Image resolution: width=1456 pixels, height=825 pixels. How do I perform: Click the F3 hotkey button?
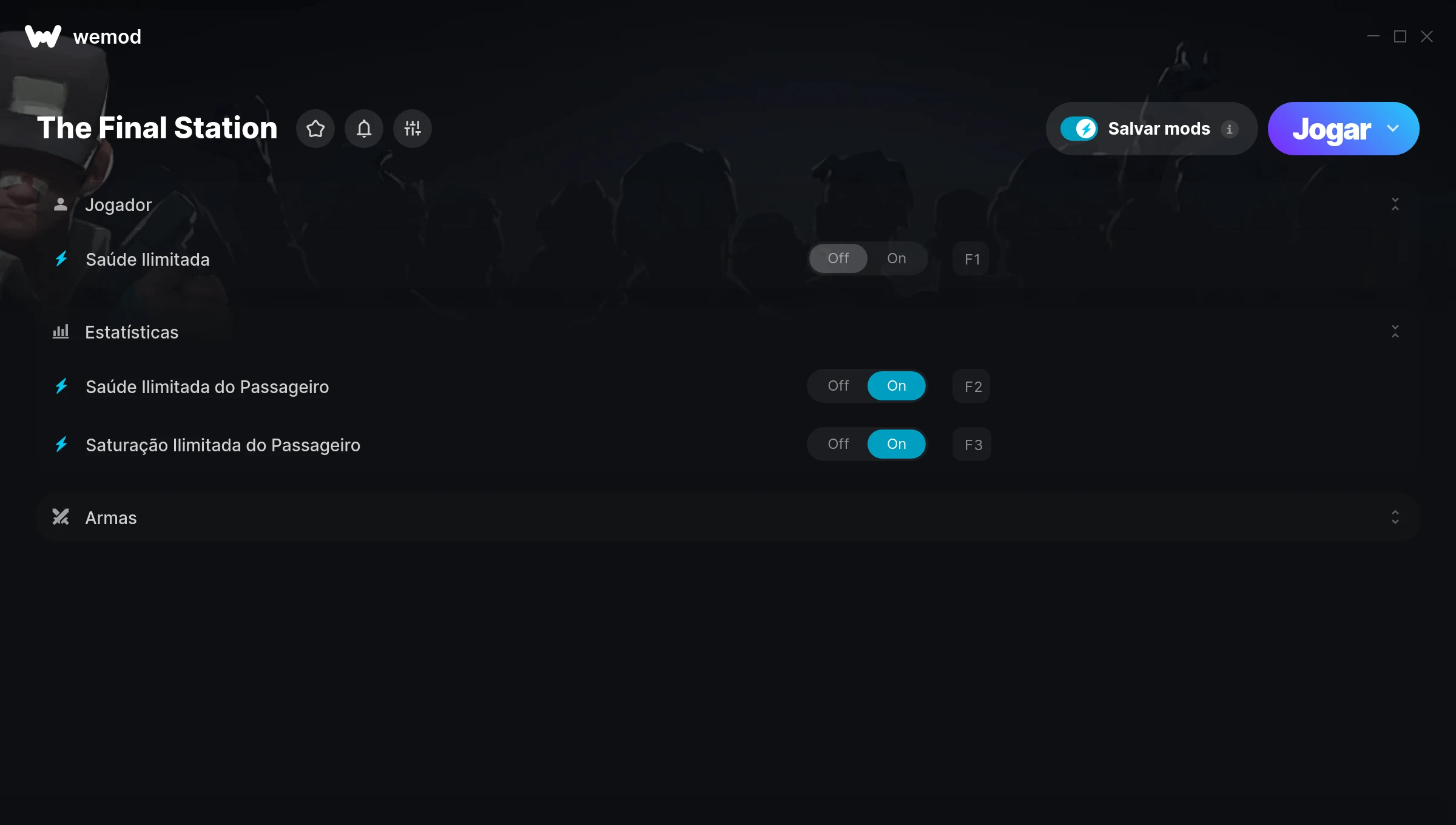click(972, 445)
